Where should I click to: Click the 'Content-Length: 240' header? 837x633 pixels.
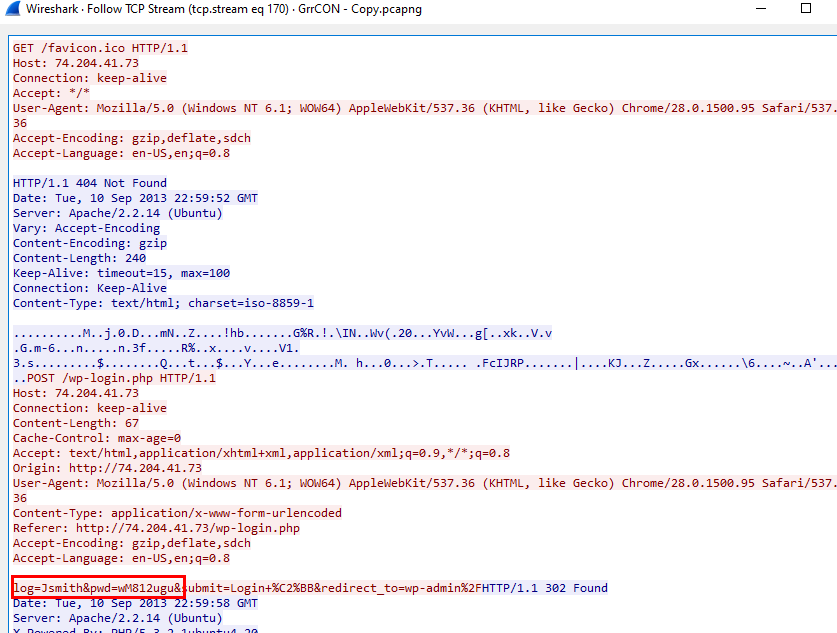point(80,258)
